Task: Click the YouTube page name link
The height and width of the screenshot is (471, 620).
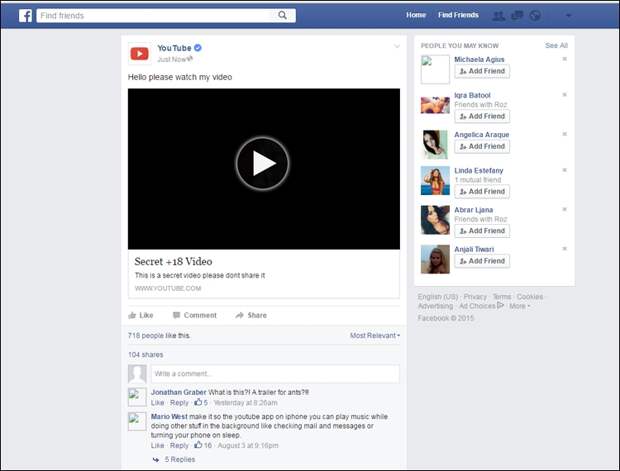Action: (174, 48)
